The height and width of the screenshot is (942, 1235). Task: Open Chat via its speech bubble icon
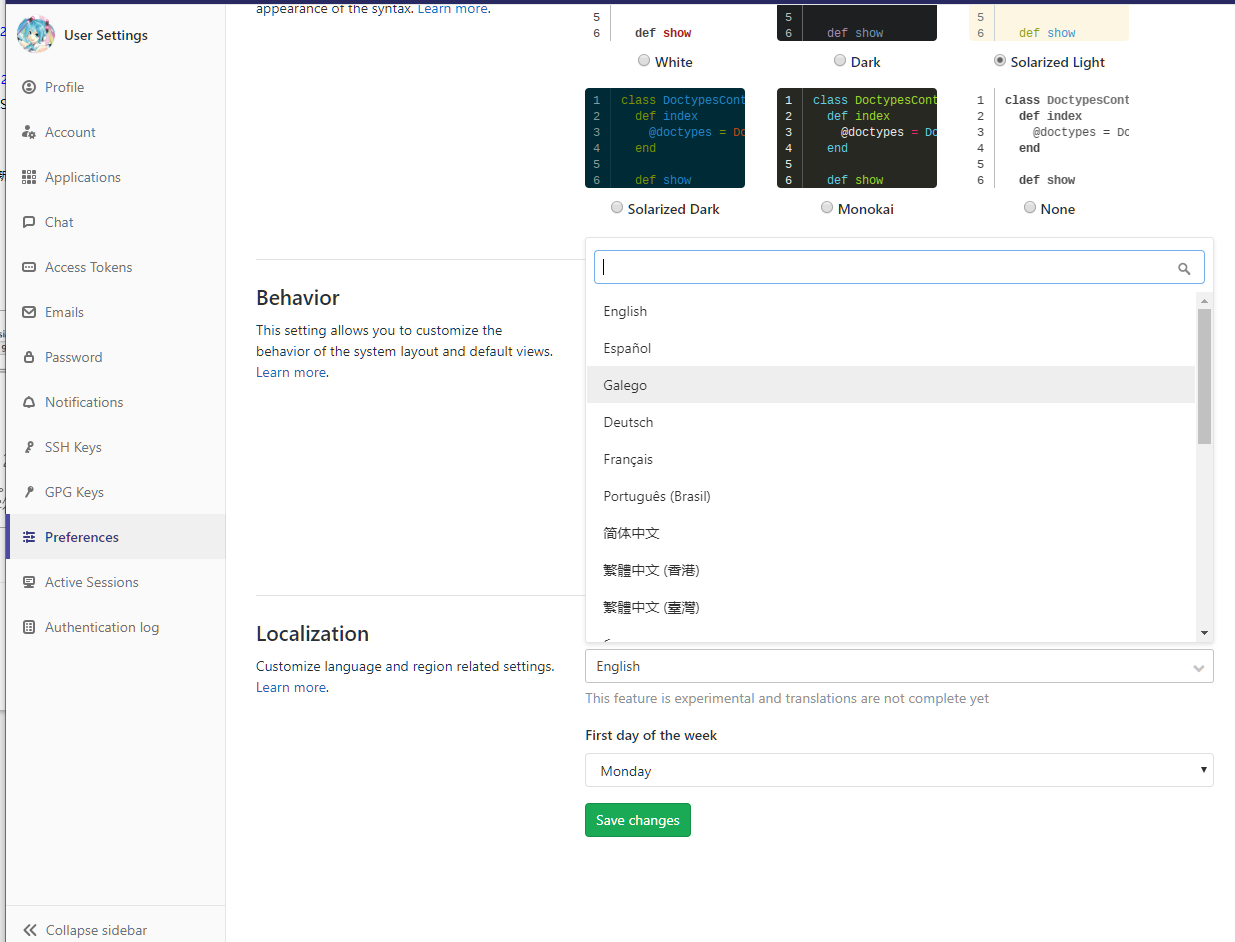tap(29, 222)
